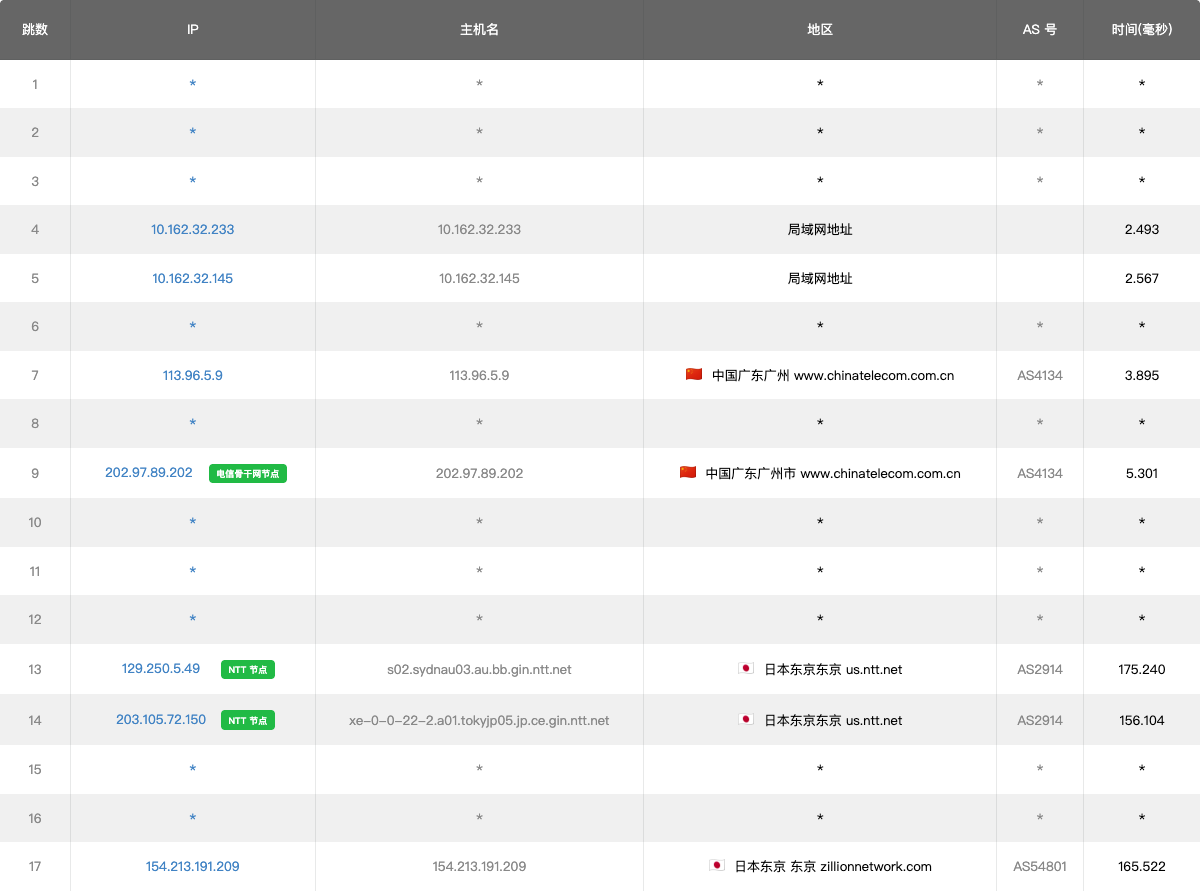The width and height of the screenshot is (1200, 891).
Task: Open IP link 10.162.32.233
Action: click(193, 229)
